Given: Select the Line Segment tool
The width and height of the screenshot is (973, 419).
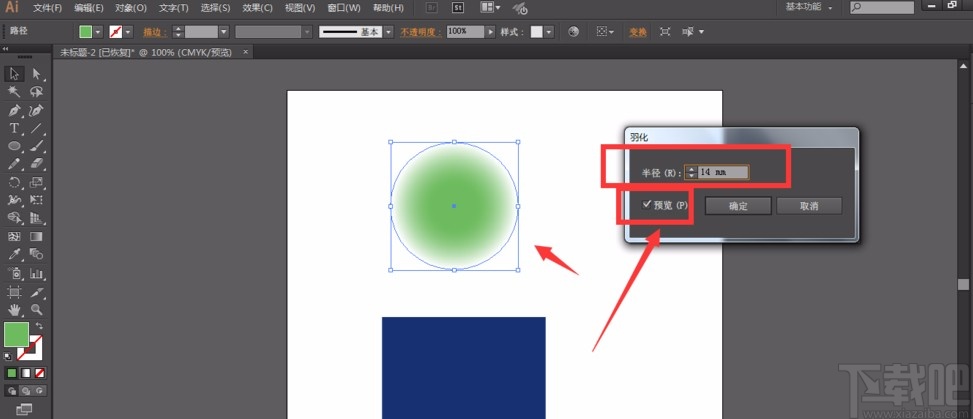Looking at the screenshot, I should 36,128.
